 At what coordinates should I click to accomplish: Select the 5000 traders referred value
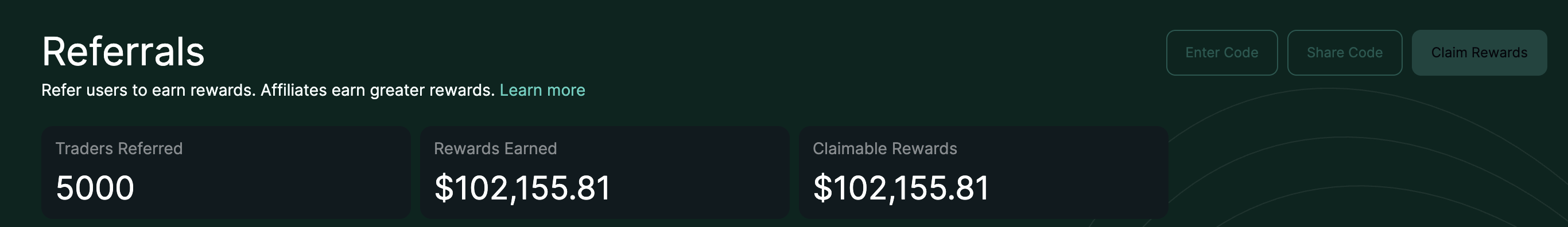pos(95,188)
